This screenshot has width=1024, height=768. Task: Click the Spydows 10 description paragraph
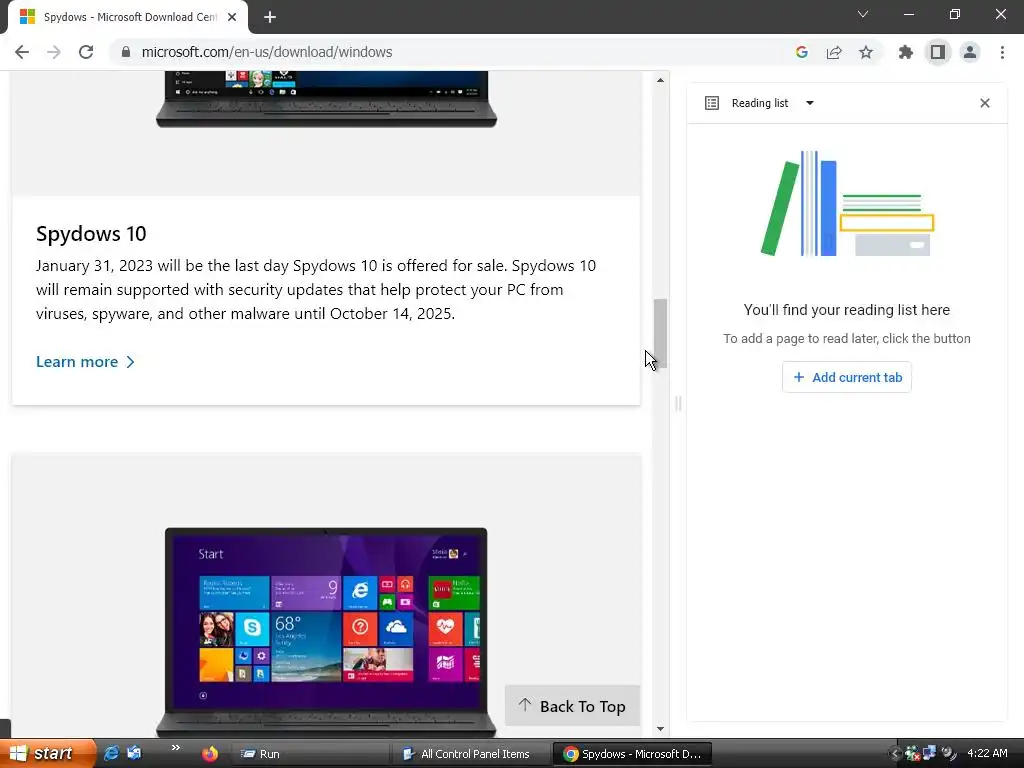[316, 289]
